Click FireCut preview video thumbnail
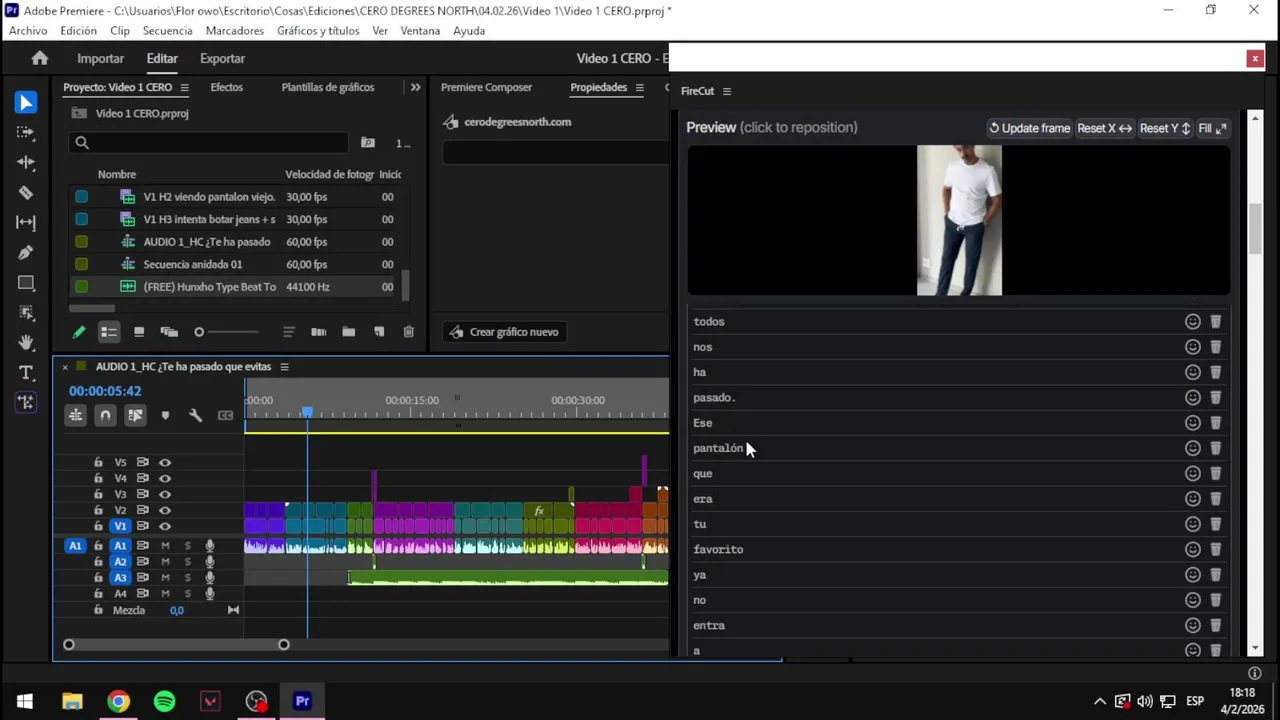This screenshot has width=1280, height=720. (x=959, y=221)
